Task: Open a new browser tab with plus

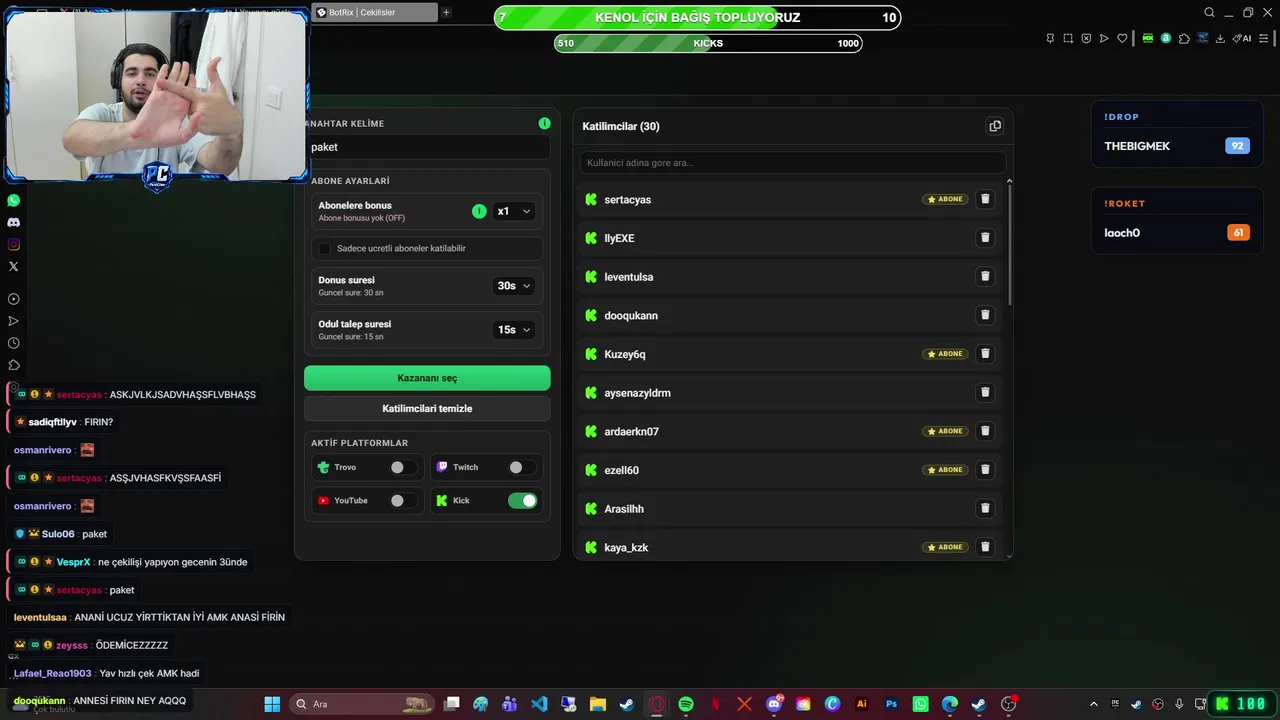Action: point(446,12)
